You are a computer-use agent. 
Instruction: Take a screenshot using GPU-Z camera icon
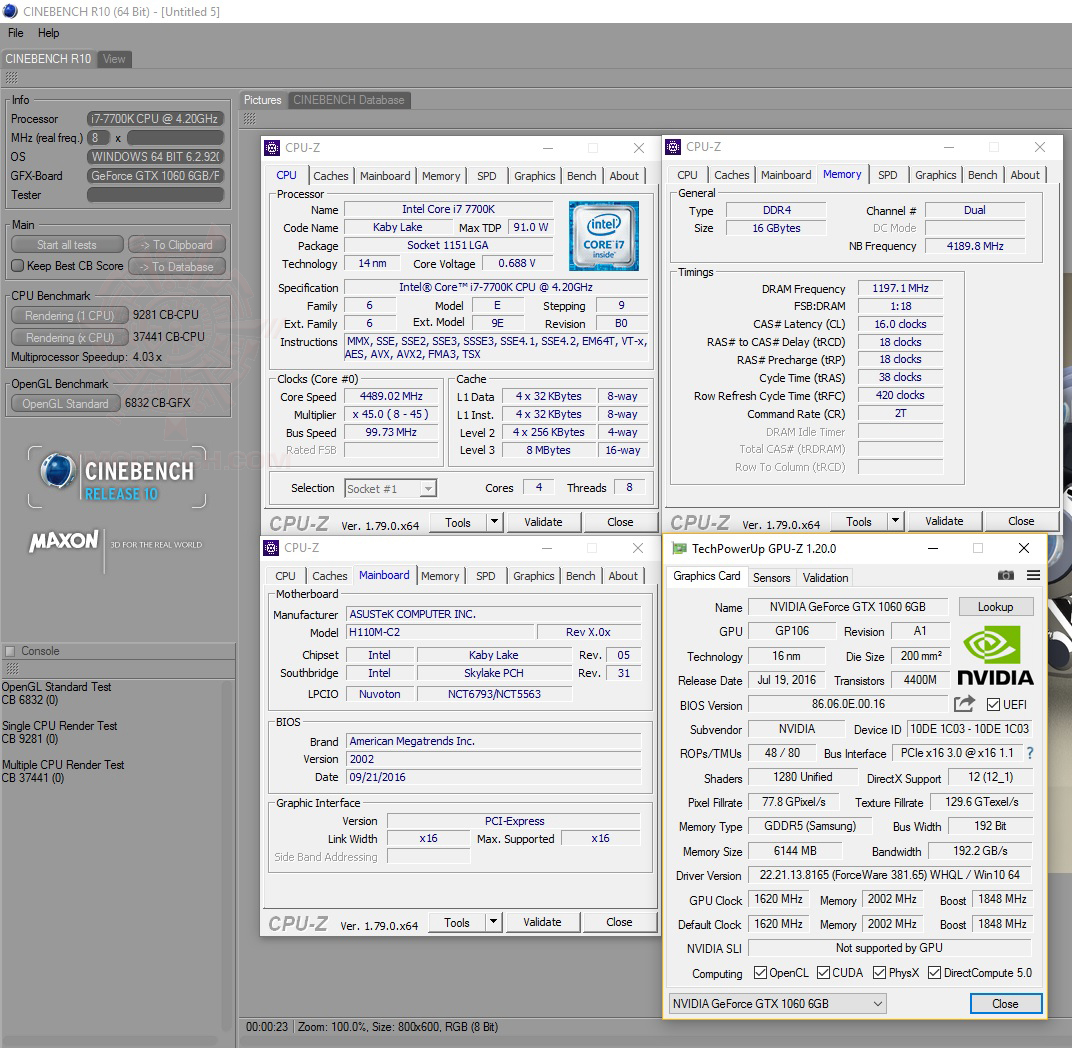[1007, 574]
